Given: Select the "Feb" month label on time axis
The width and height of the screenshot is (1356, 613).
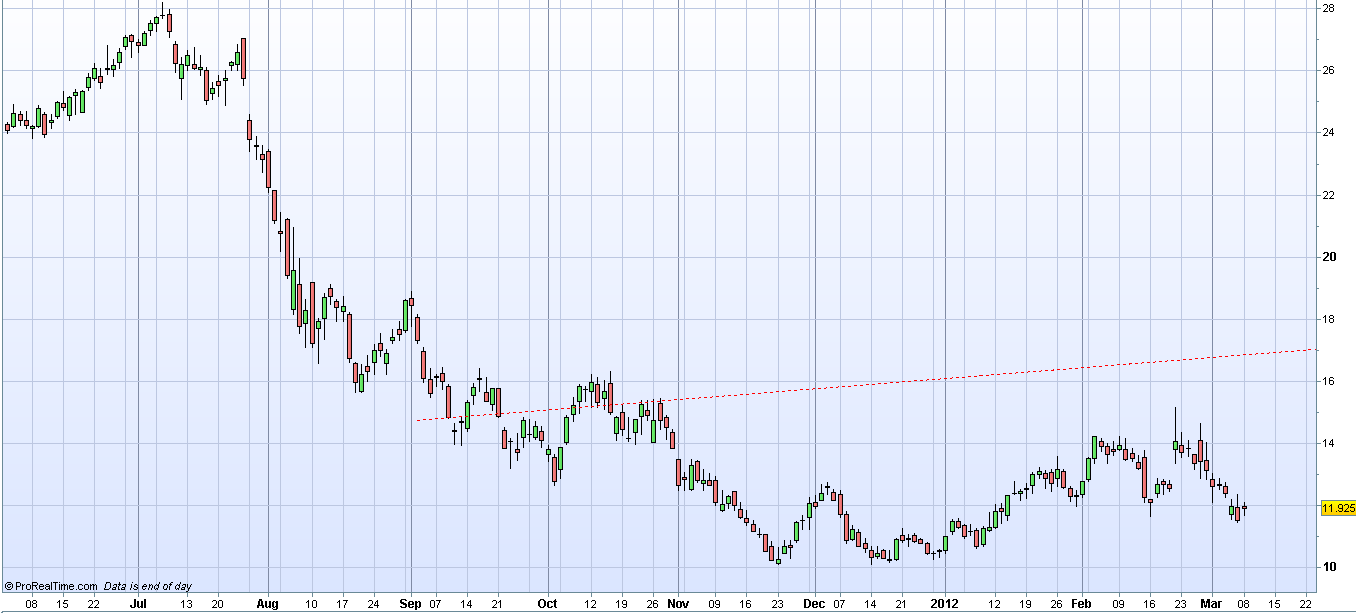Looking at the screenshot, I should [x=1082, y=604].
